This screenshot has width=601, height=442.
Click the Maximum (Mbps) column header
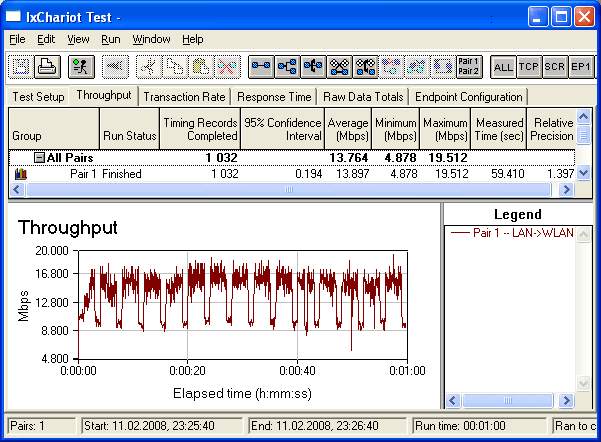coord(445,129)
